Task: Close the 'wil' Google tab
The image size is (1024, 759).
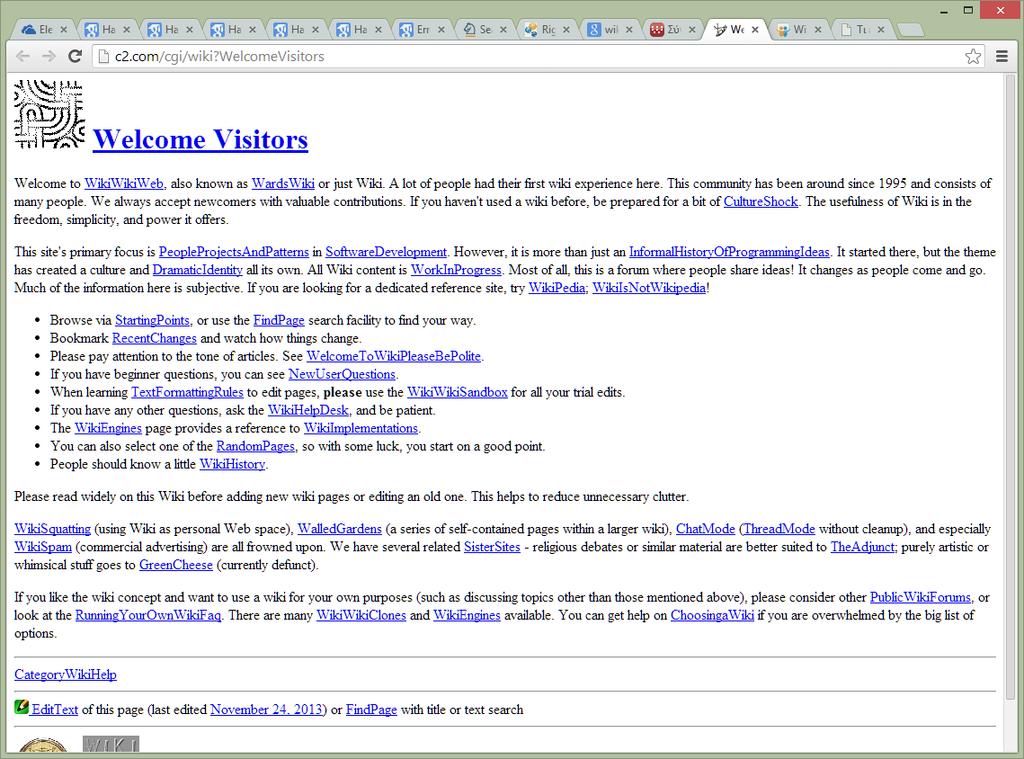Action: 629,29
